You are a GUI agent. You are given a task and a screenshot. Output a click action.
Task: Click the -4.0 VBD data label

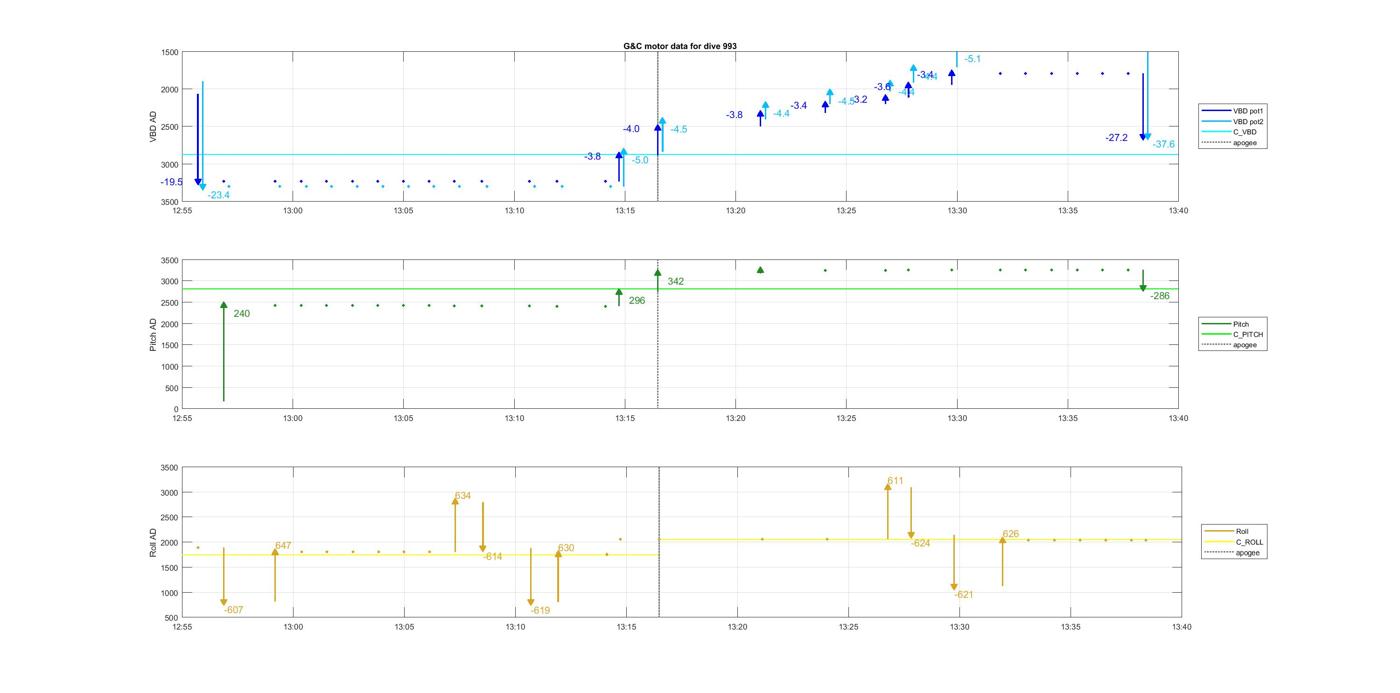coord(631,129)
